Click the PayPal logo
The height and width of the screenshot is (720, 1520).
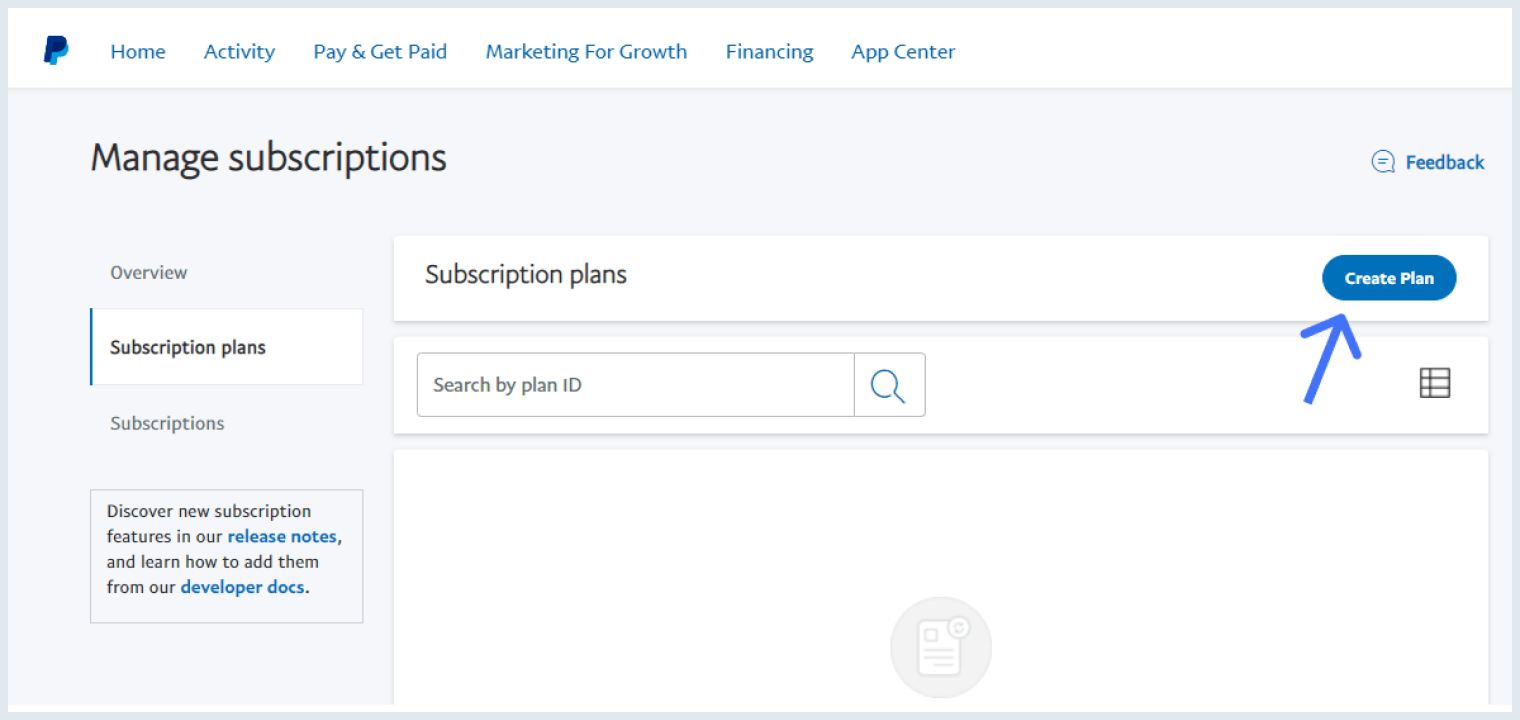point(56,51)
